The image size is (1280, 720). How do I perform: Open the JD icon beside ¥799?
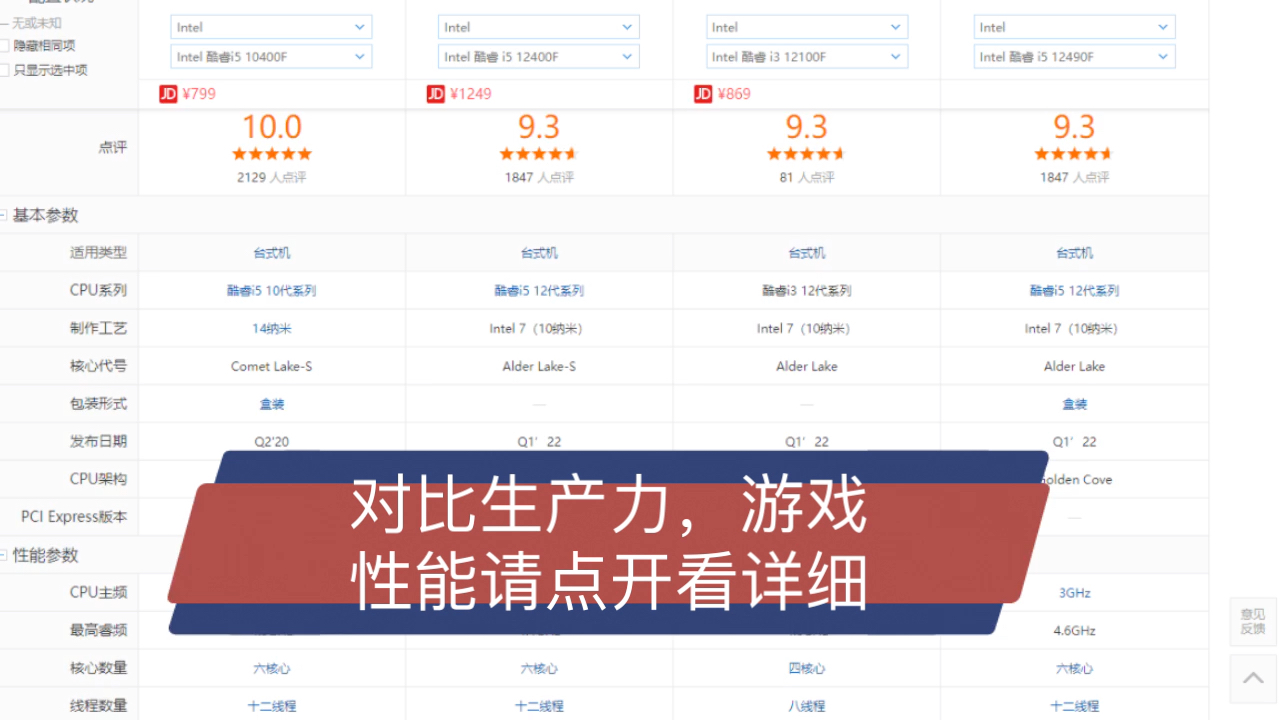tap(168, 94)
